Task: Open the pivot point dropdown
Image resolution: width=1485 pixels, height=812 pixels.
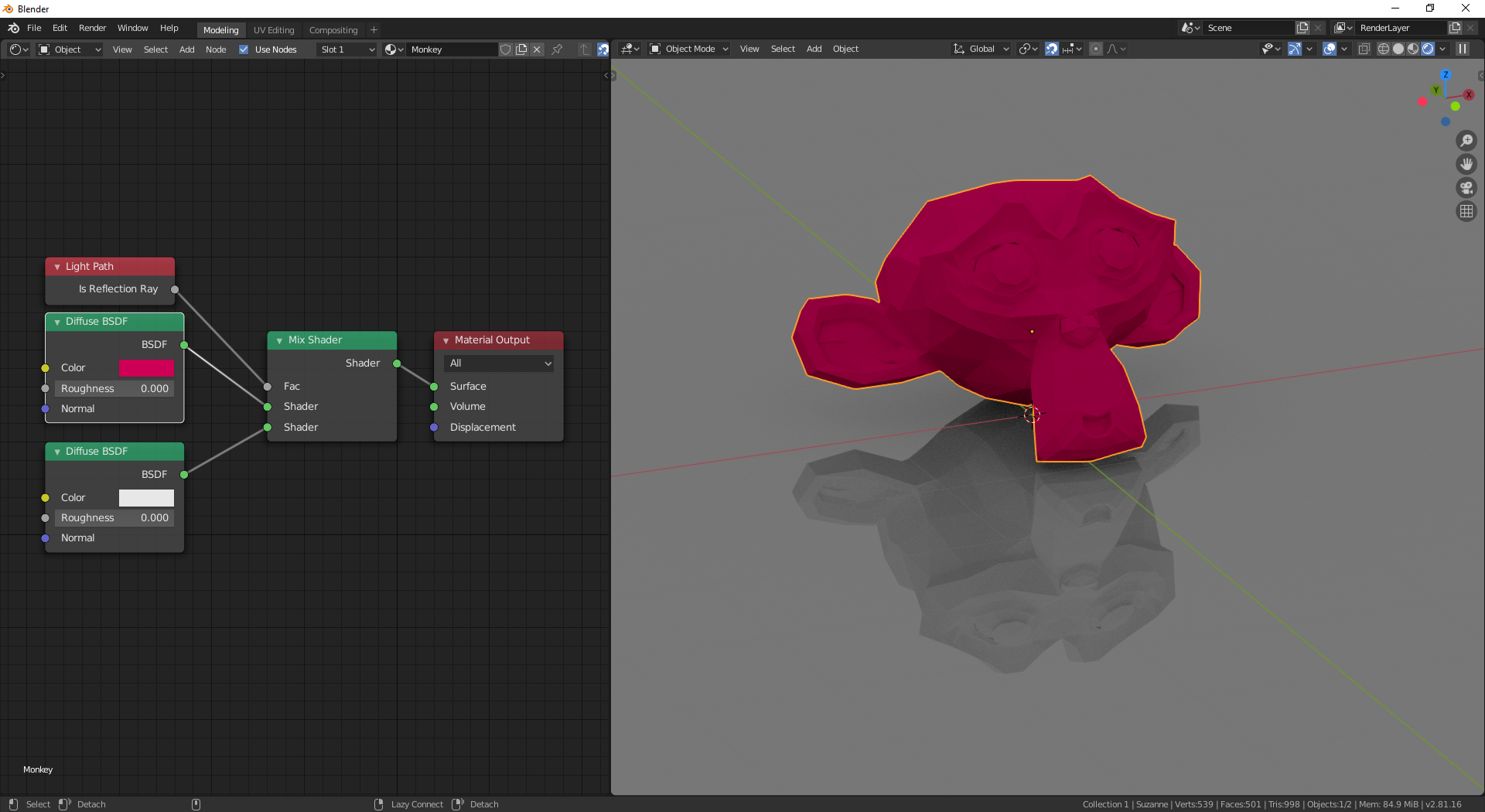Action: pyautogui.click(x=1028, y=49)
